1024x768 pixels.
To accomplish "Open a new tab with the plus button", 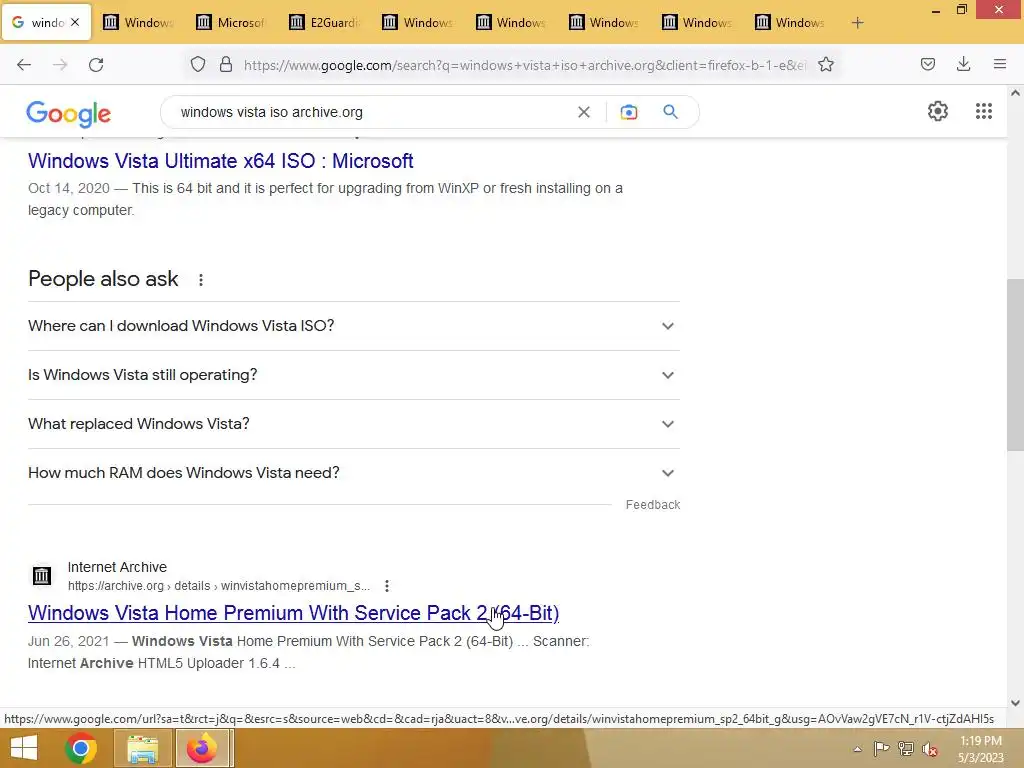I will 857,23.
